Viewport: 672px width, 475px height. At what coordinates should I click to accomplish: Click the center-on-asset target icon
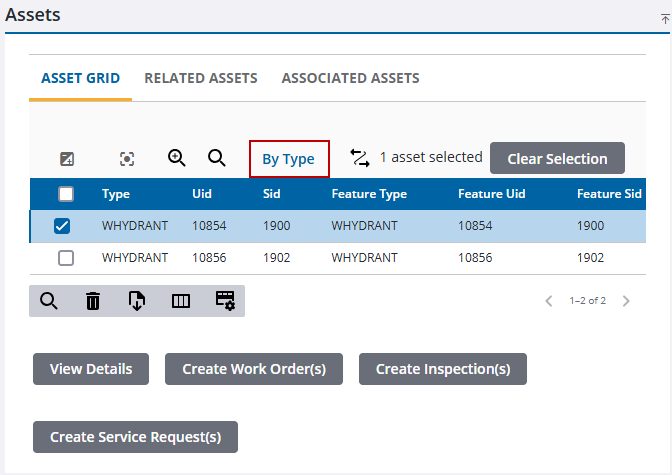click(x=127, y=159)
